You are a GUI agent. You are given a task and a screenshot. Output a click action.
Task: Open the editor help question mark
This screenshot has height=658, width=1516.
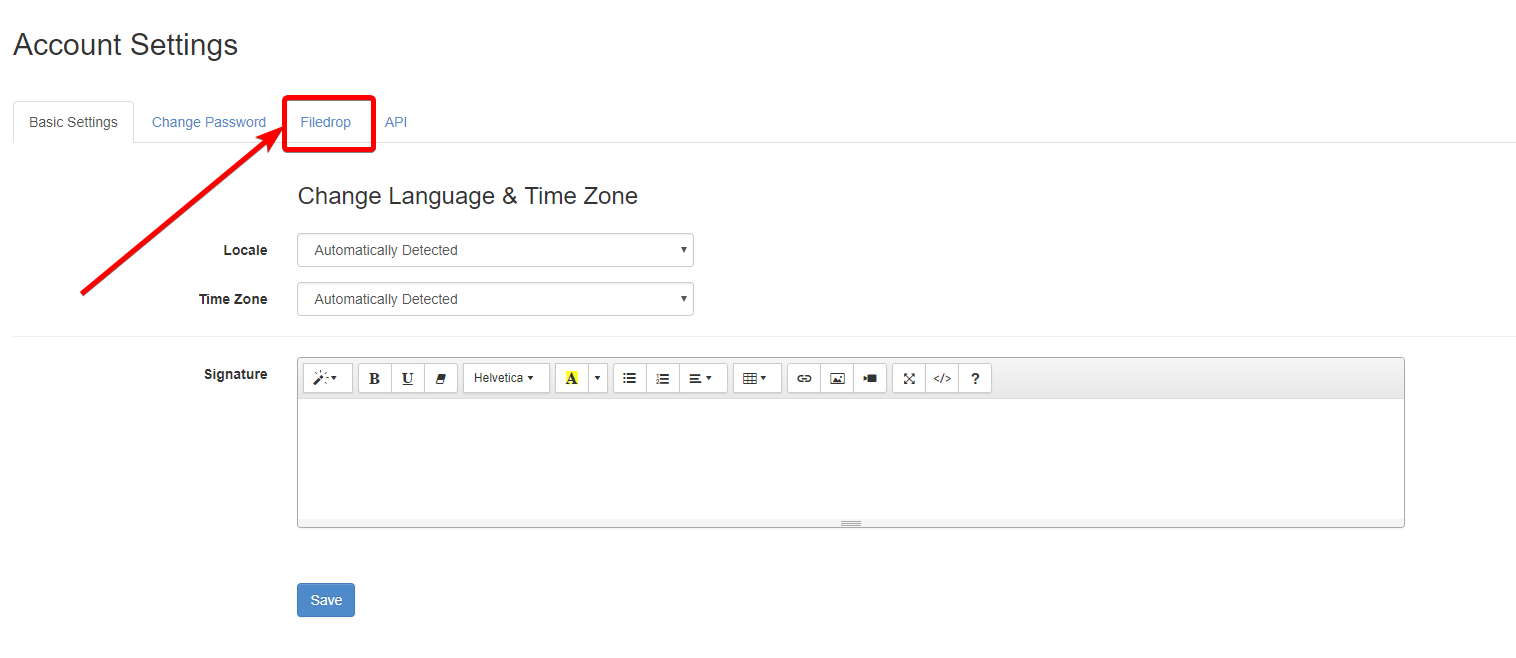tap(975, 378)
